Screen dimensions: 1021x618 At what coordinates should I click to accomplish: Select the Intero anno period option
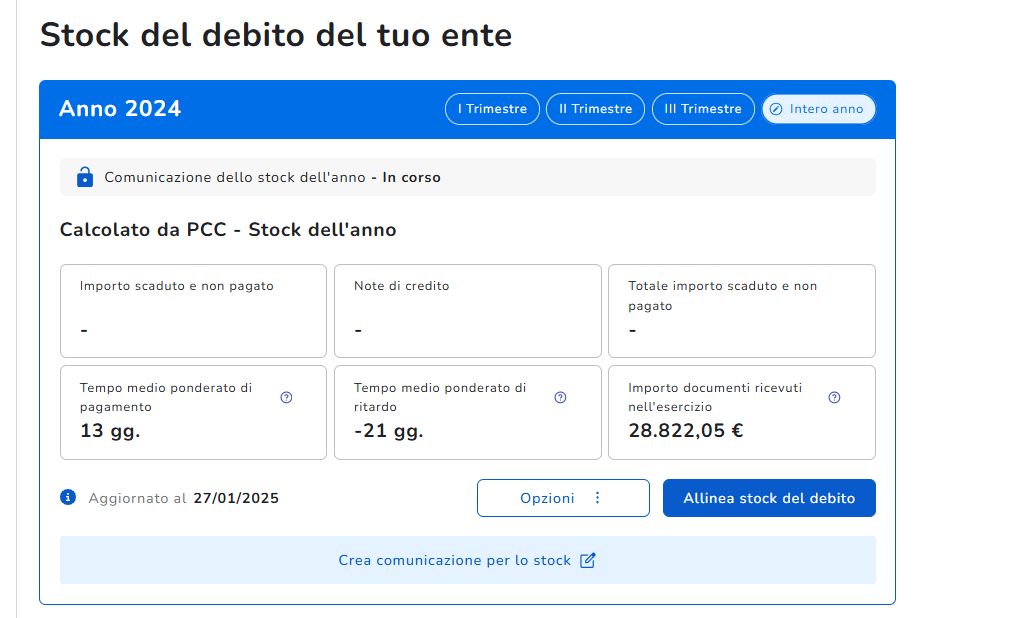(818, 109)
